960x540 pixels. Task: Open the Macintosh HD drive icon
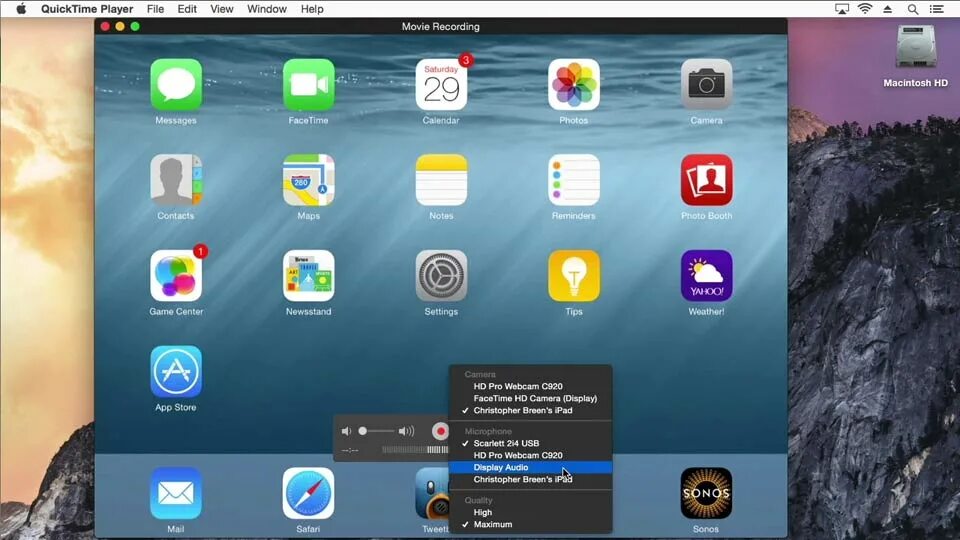[916, 46]
